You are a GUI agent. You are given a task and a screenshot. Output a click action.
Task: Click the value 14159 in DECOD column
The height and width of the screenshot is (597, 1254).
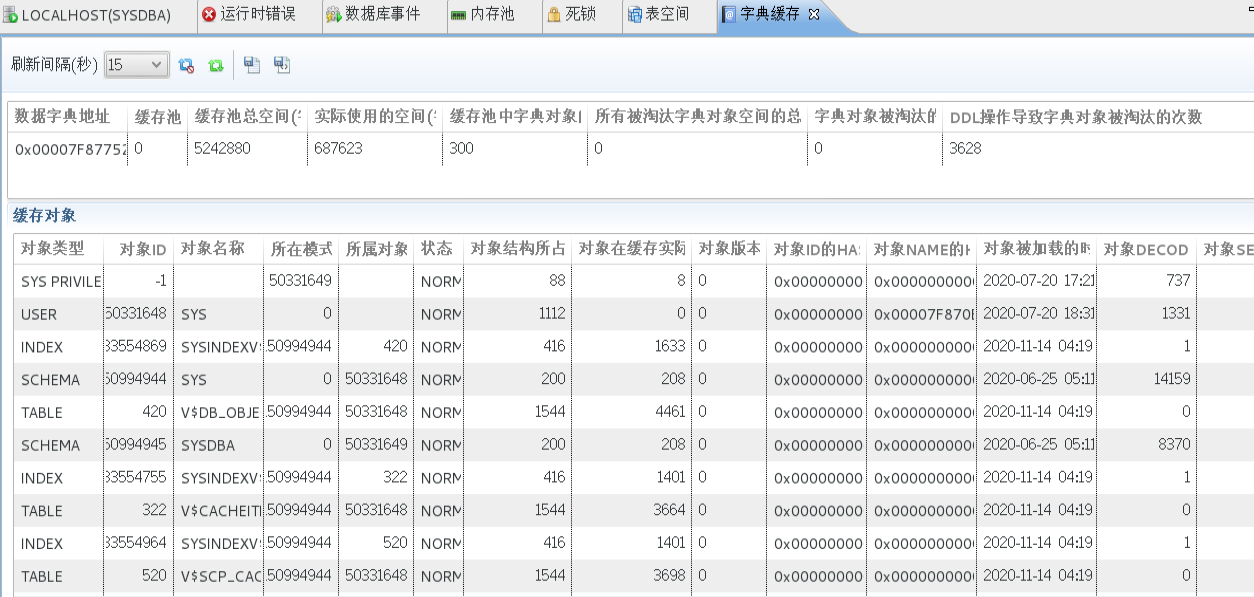[x=1171, y=379]
